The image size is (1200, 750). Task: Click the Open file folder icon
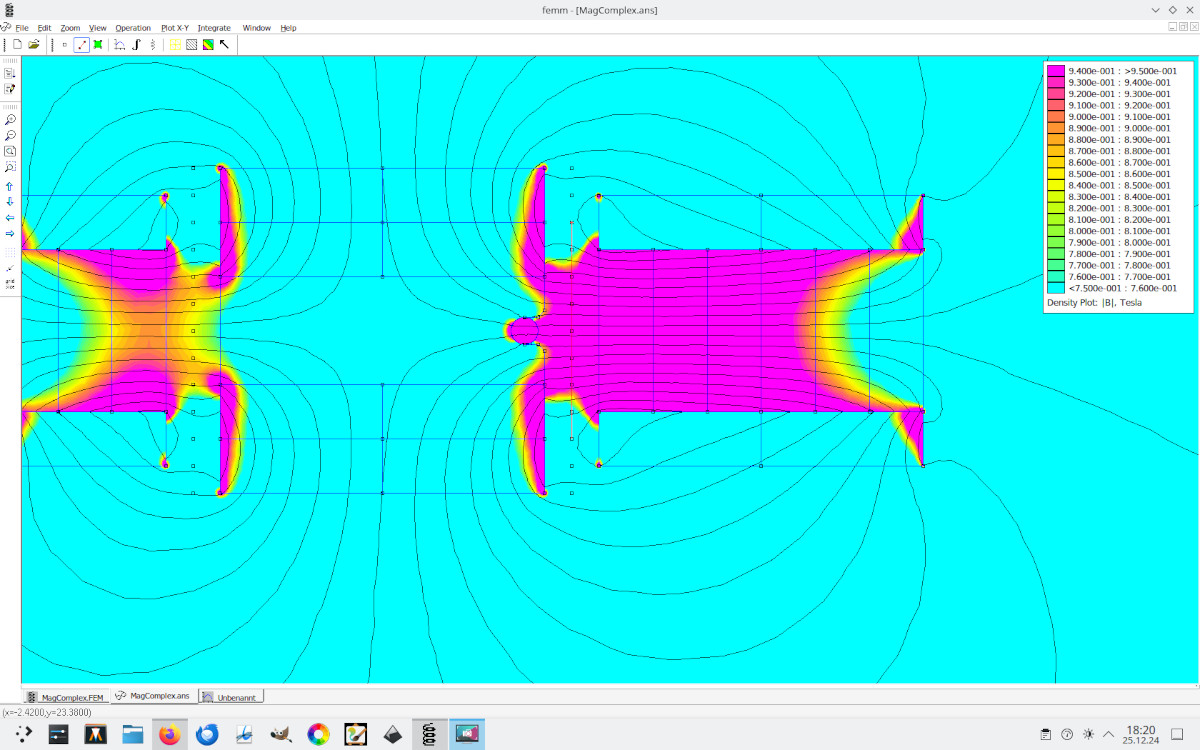pos(34,44)
